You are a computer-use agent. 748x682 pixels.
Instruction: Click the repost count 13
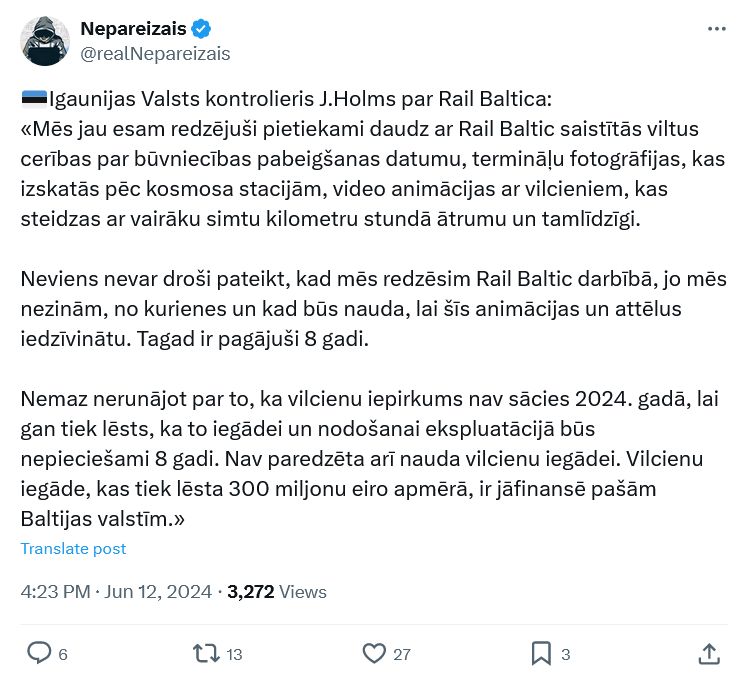[235, 654]
